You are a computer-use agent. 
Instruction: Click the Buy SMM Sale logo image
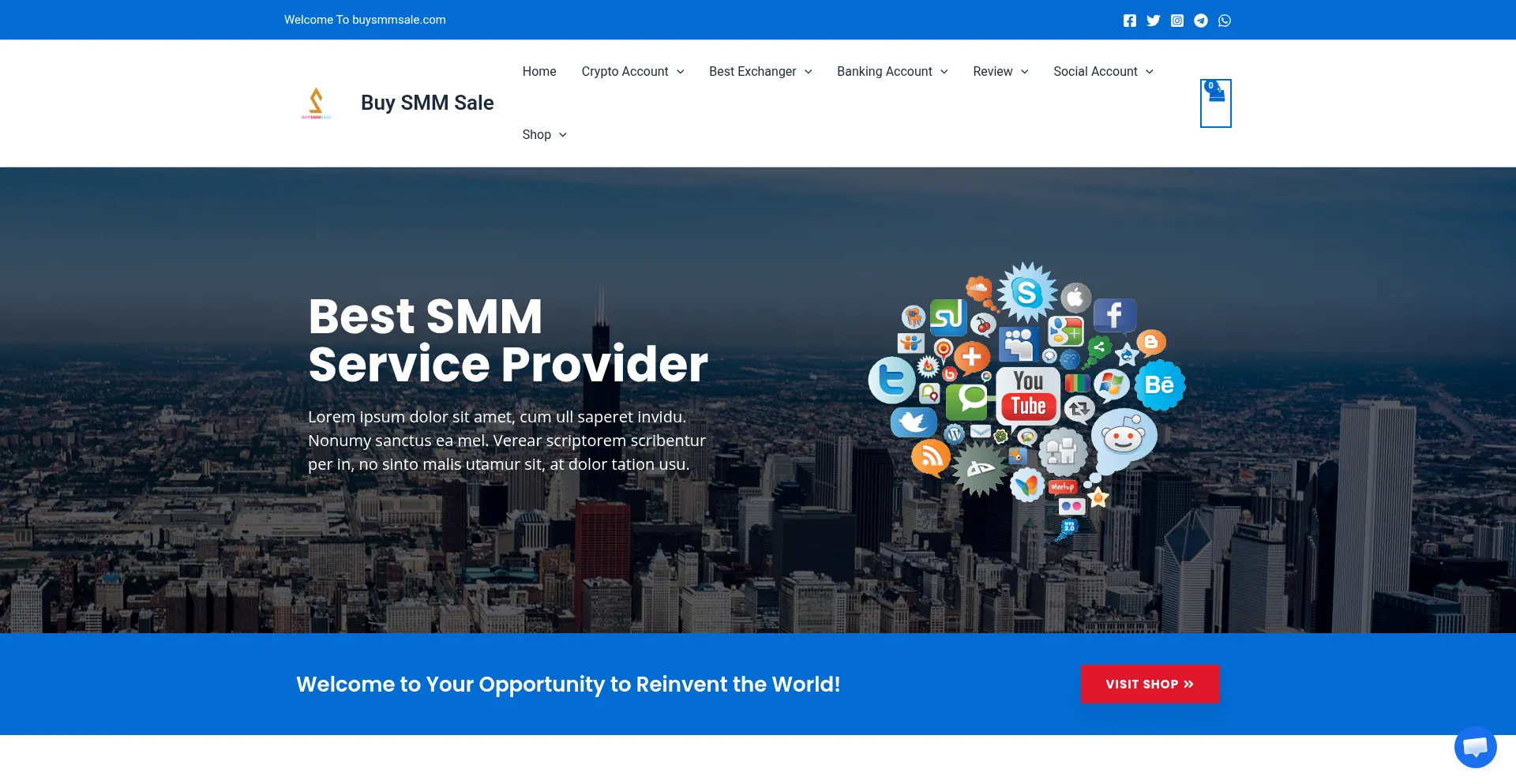316,103
